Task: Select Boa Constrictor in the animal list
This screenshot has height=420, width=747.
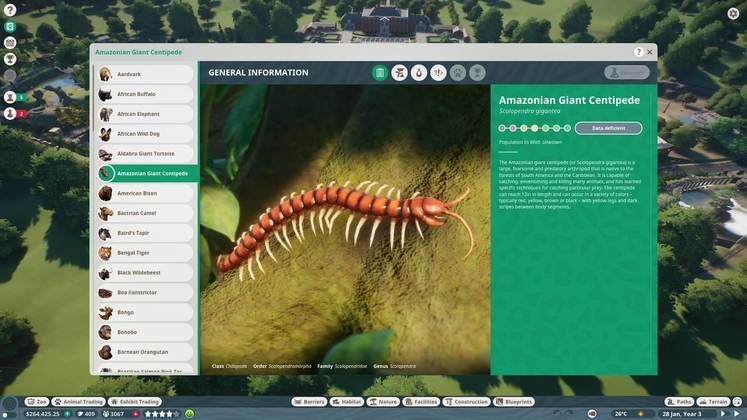Action: point(145,292)
